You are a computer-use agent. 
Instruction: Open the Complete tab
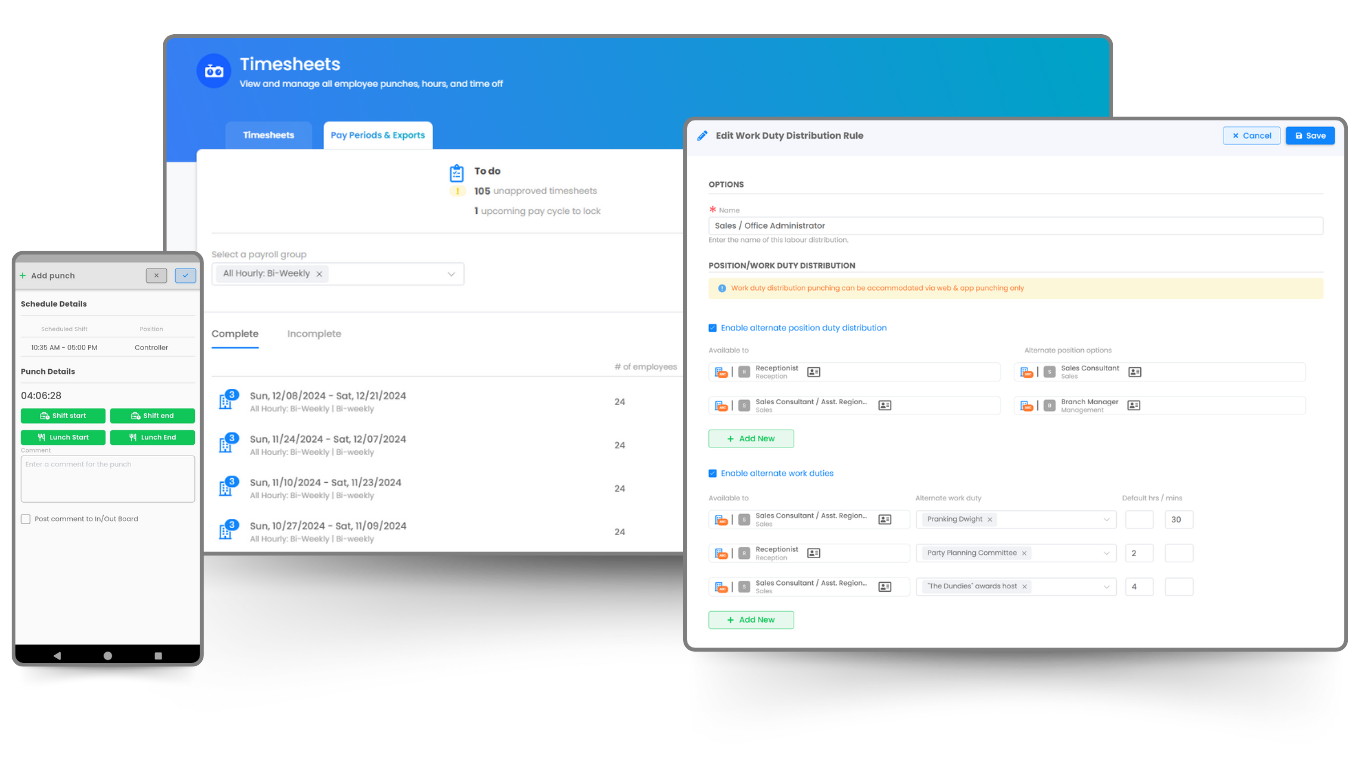235,334
